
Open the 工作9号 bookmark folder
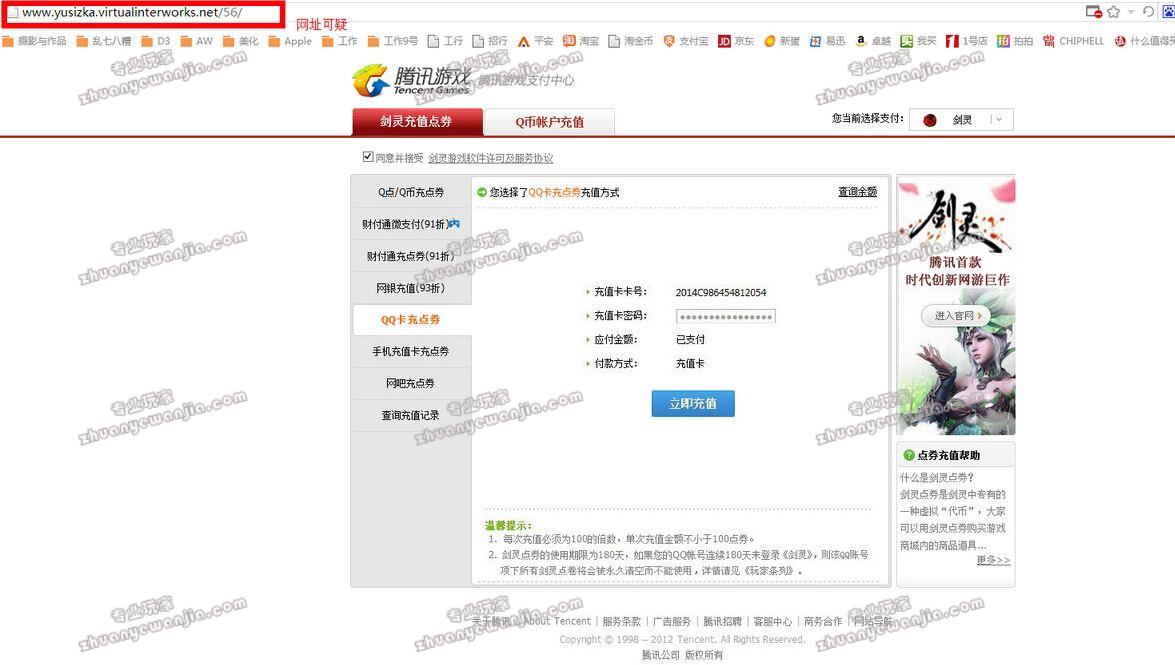point(393,41)
